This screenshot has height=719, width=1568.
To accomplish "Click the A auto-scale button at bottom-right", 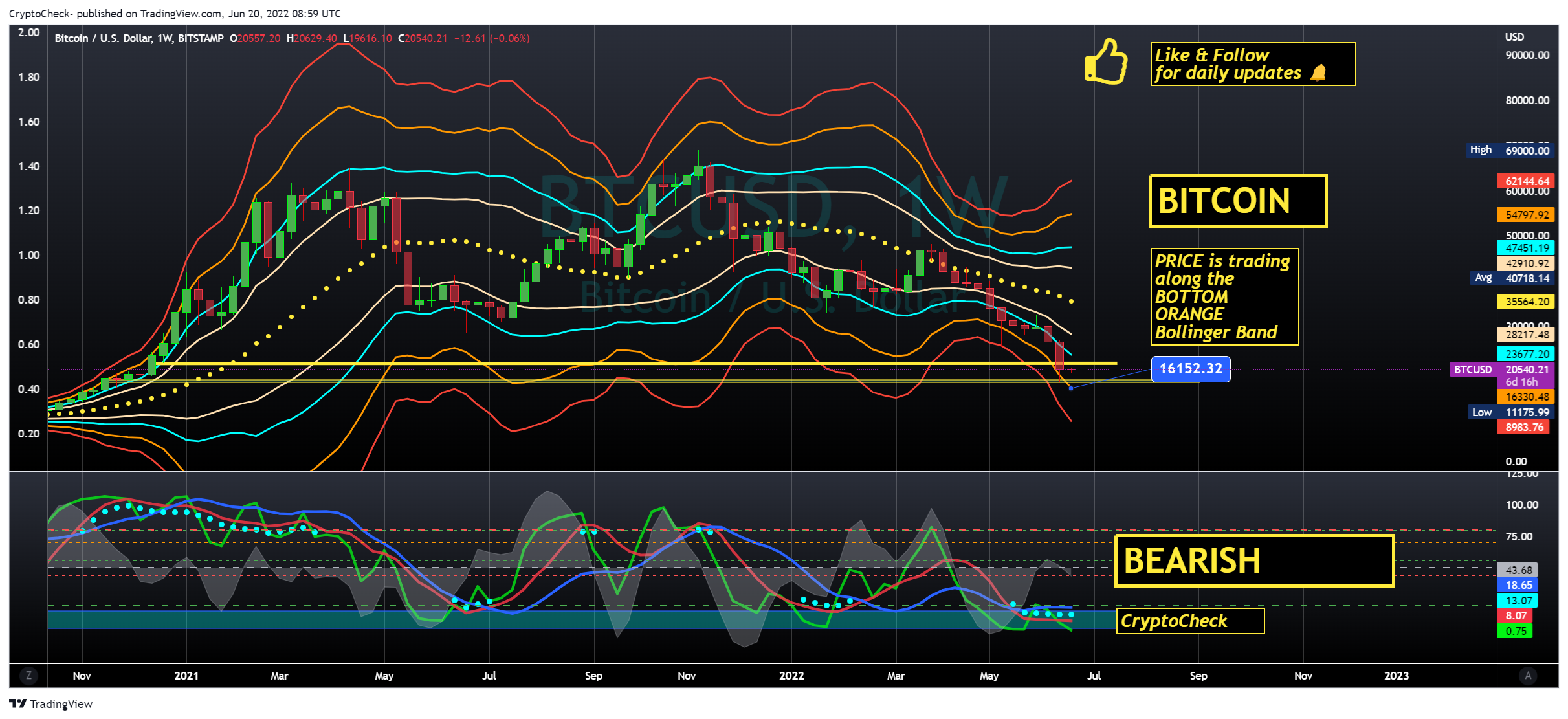I will pyautogui.click(x=1528, y=676).
